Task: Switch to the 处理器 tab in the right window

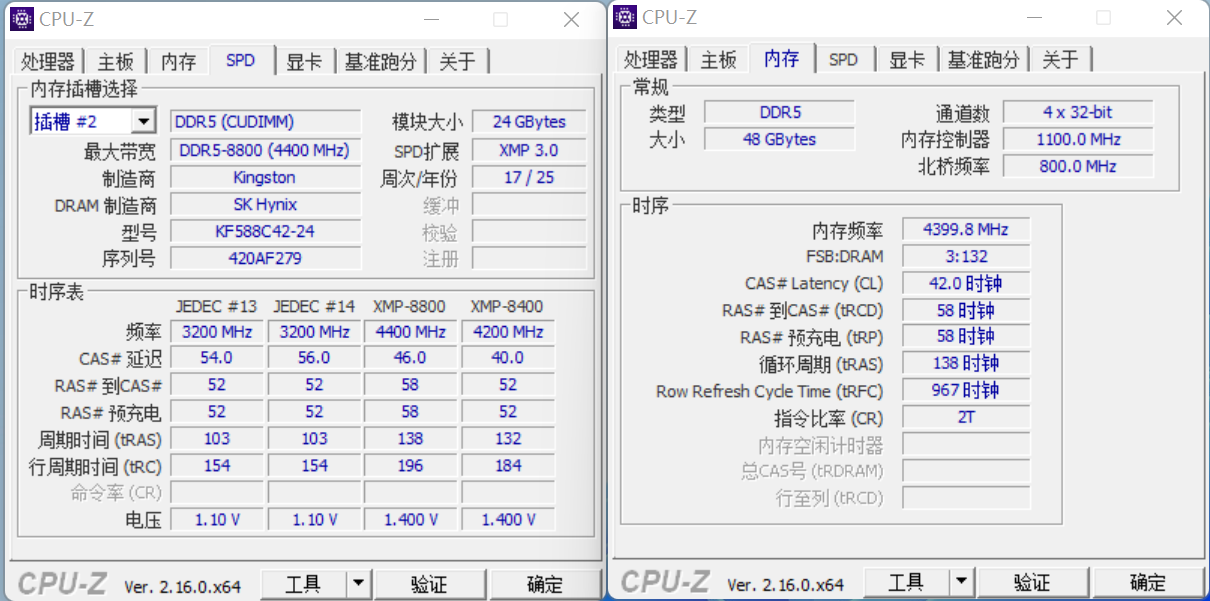Action: [x=651, y=59]
